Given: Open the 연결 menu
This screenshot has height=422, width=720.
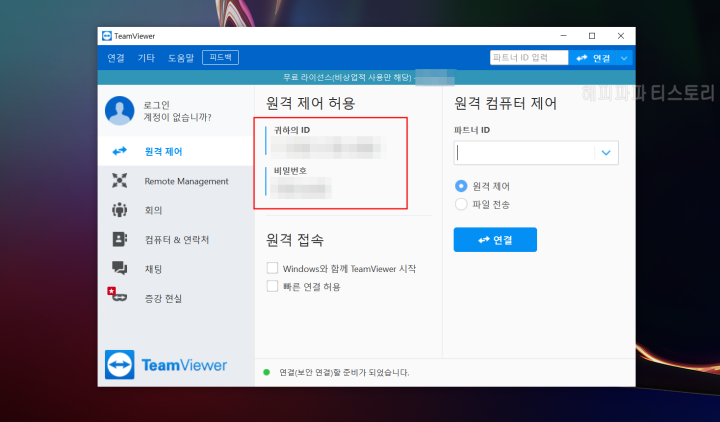Looking at the screenshot, I should pyautogui.click(x=116, y=58).
